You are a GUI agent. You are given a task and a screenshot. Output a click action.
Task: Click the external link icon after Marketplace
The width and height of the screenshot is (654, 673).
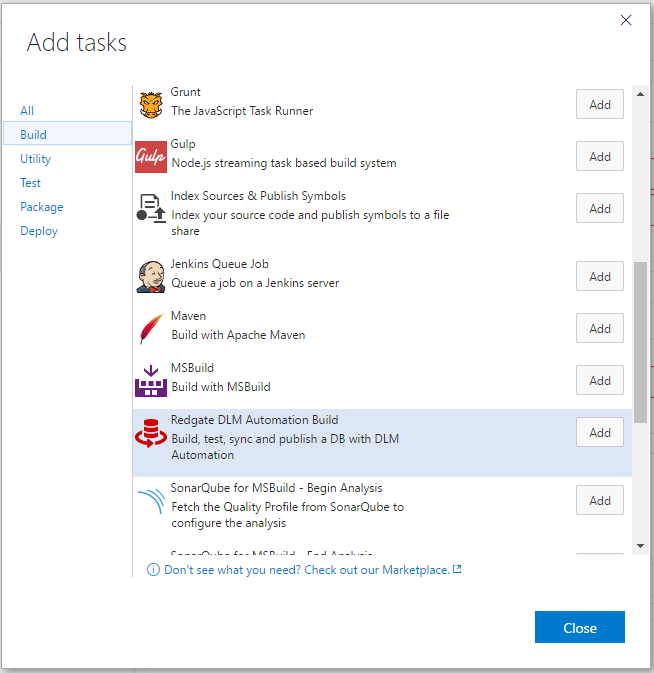click(x=457, y=569)
